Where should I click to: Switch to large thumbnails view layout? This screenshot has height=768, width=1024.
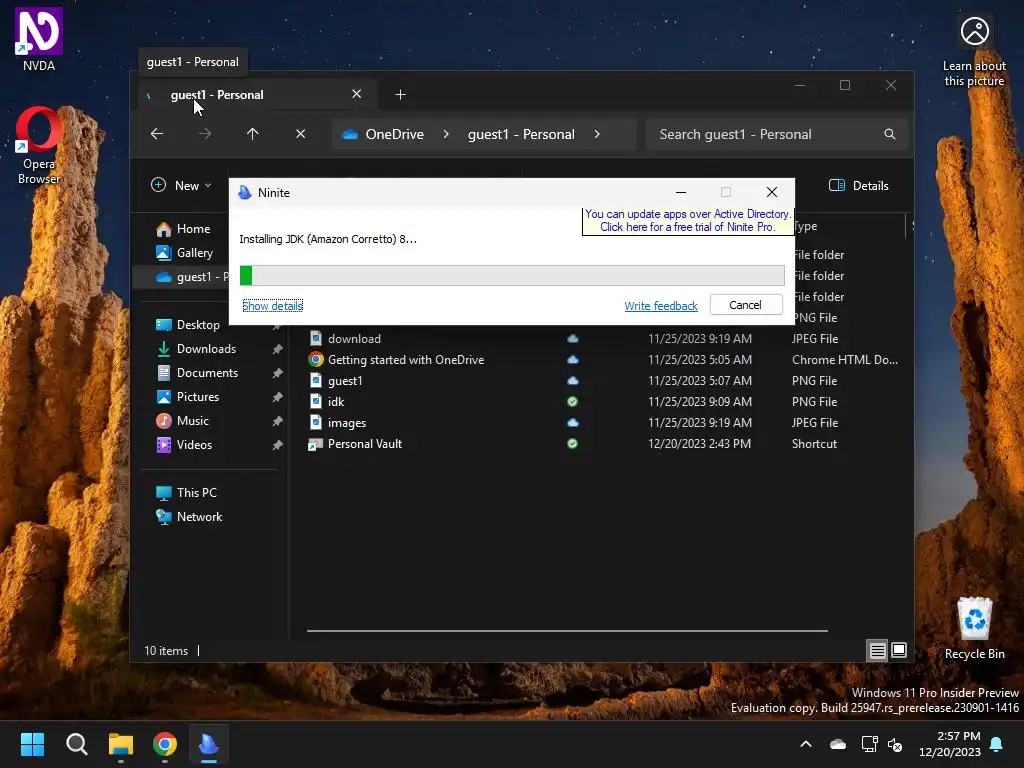pyautogui.click(x=899, y=650)
